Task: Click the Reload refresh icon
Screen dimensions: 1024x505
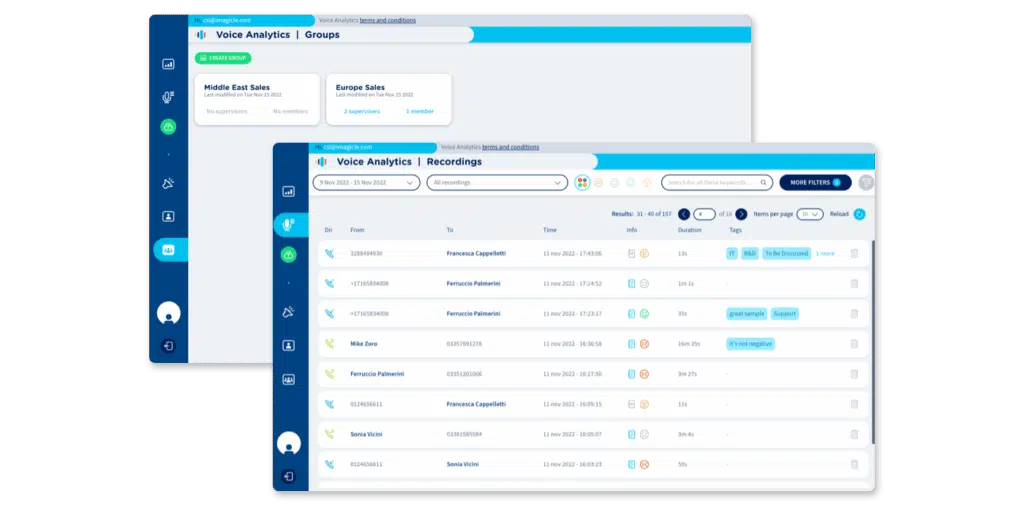Action: [859, 214]
